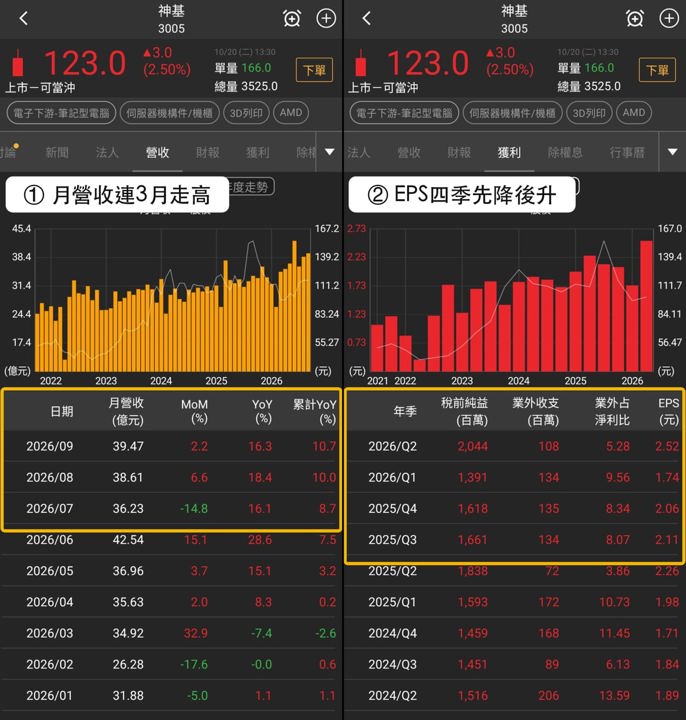Screen dimensions: 686x720
Task: Select the 2026/02 revenue row
Action: [171, 664]
